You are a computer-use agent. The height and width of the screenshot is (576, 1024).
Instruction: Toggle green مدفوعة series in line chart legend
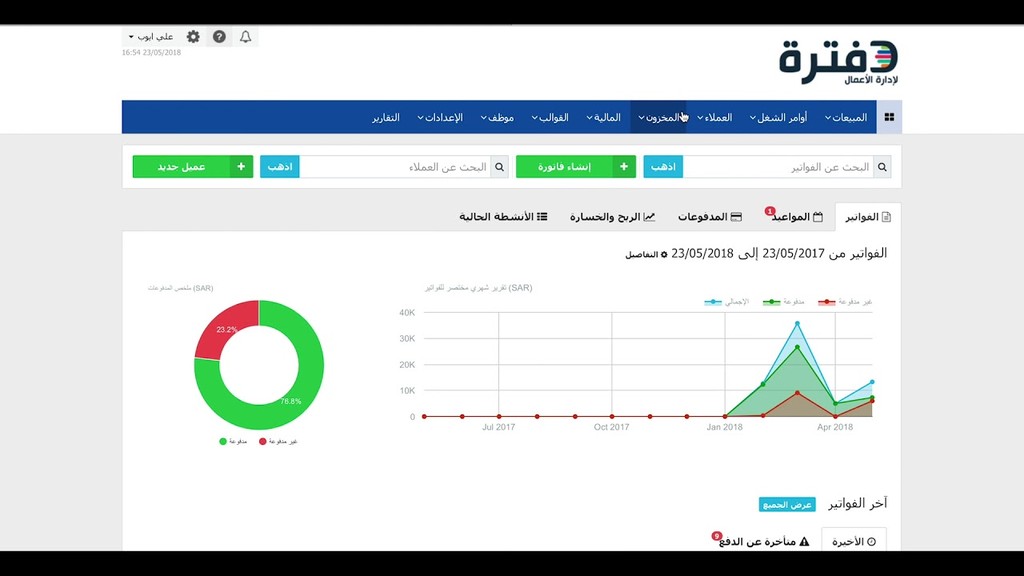click(784, 302)
